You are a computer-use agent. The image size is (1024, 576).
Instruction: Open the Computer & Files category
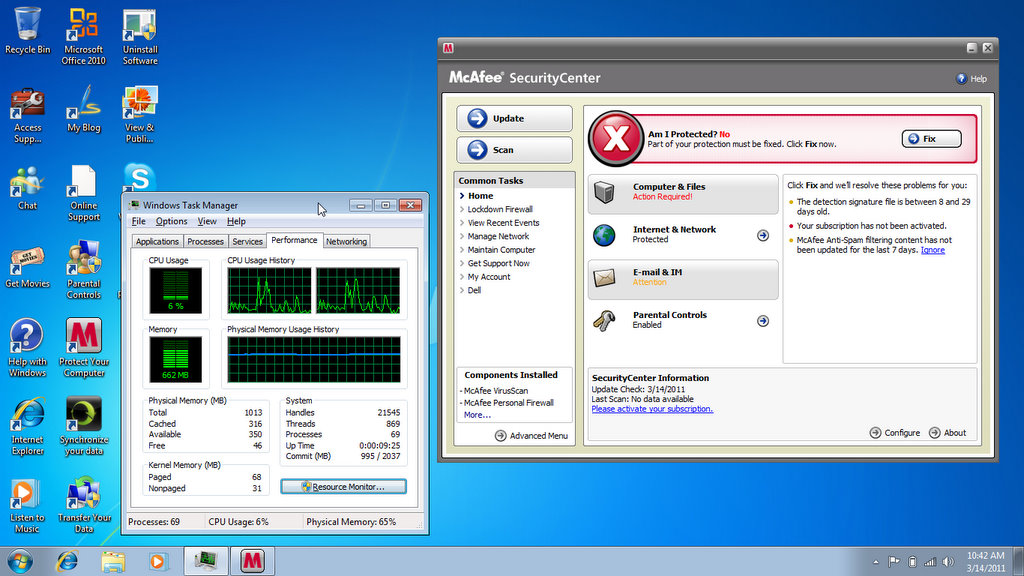coord(683,194)
